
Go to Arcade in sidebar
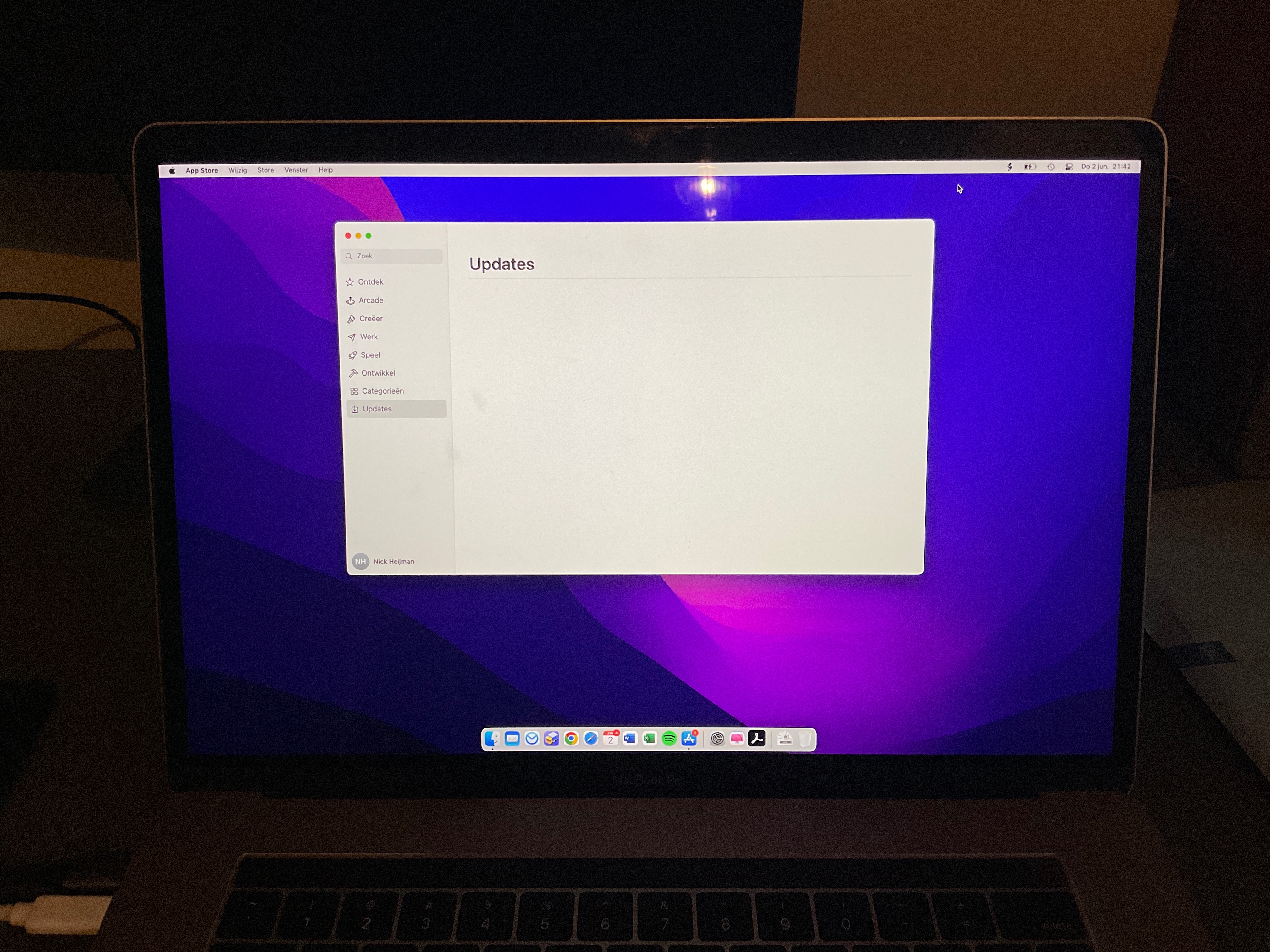371,300
